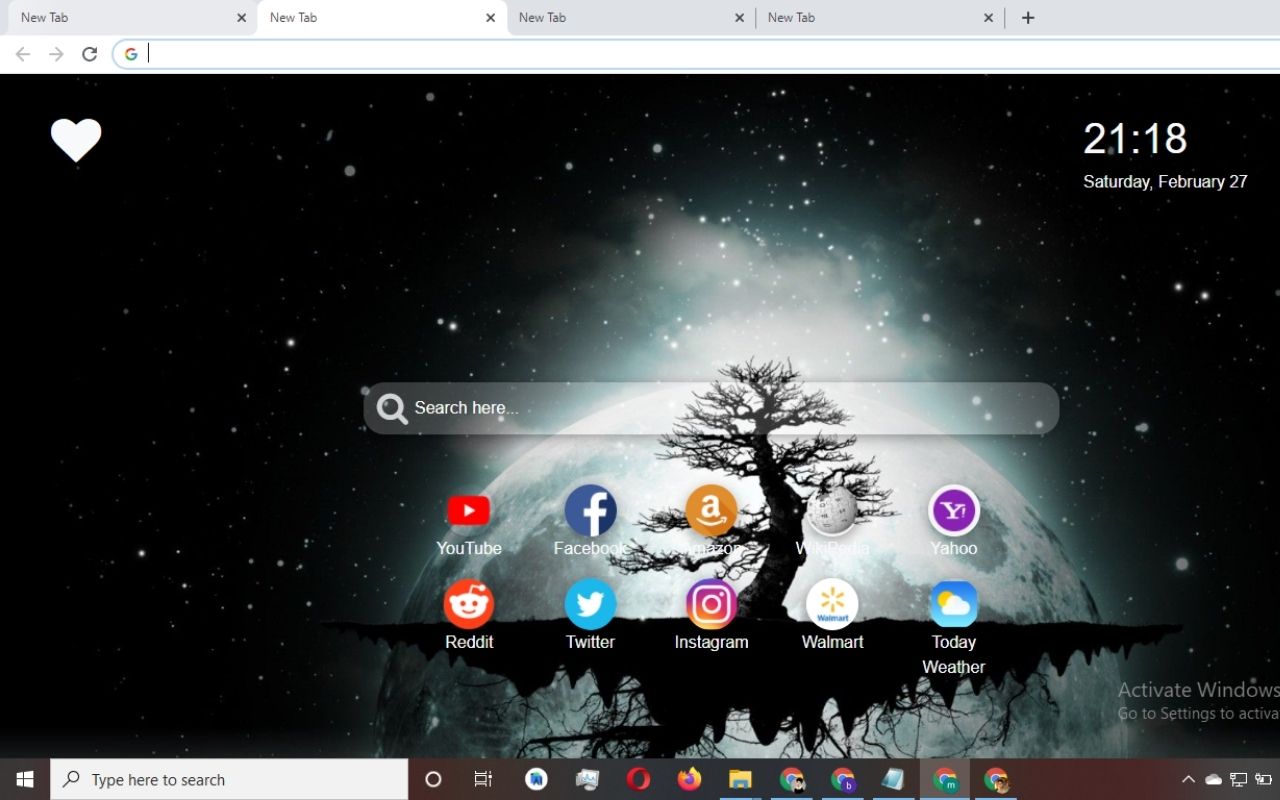The image size is (1280, 800).
Task: Click the Instagram label text
Action: (711, 642)
